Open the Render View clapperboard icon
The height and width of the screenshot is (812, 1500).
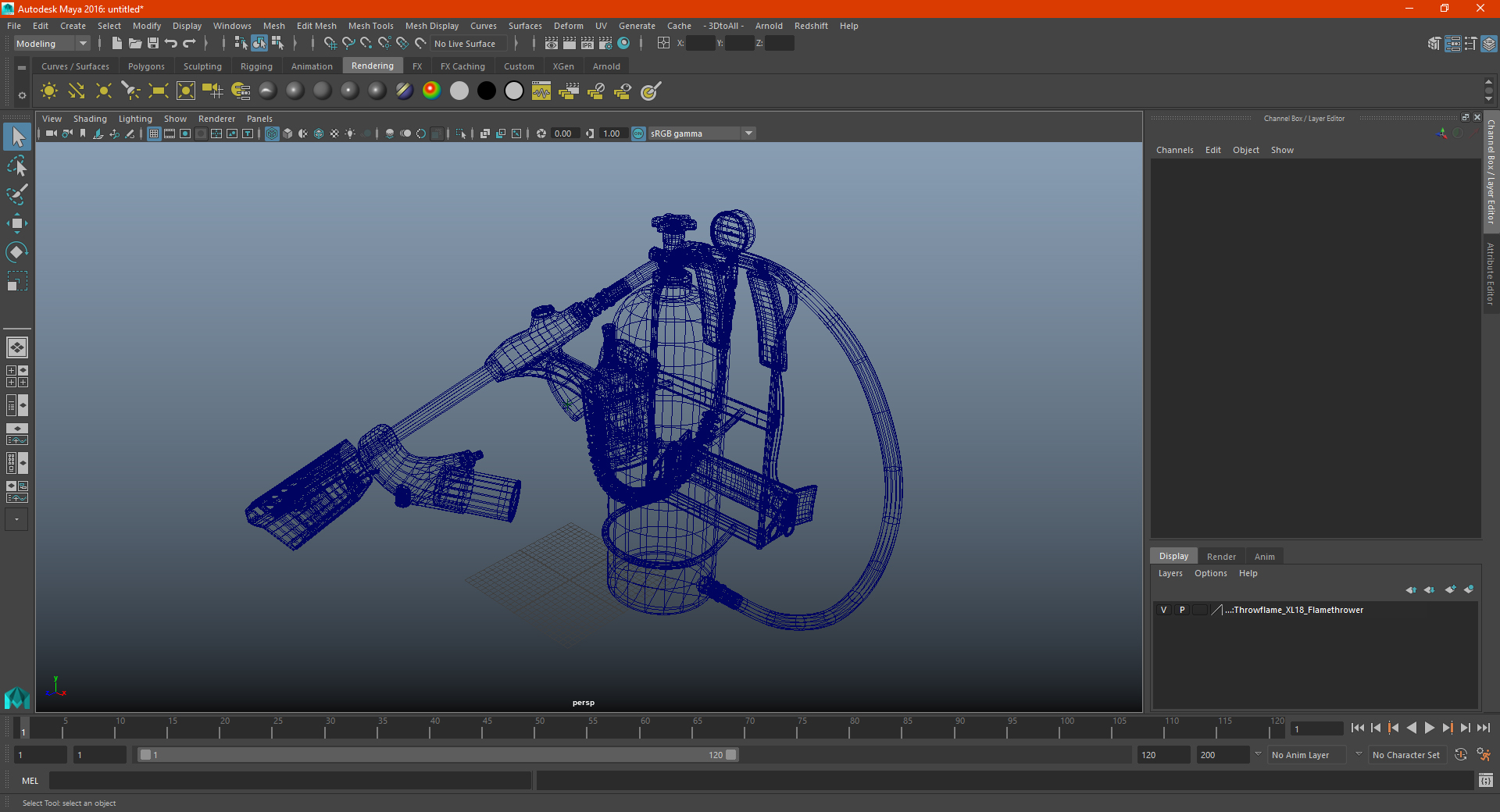coord(552,44)
